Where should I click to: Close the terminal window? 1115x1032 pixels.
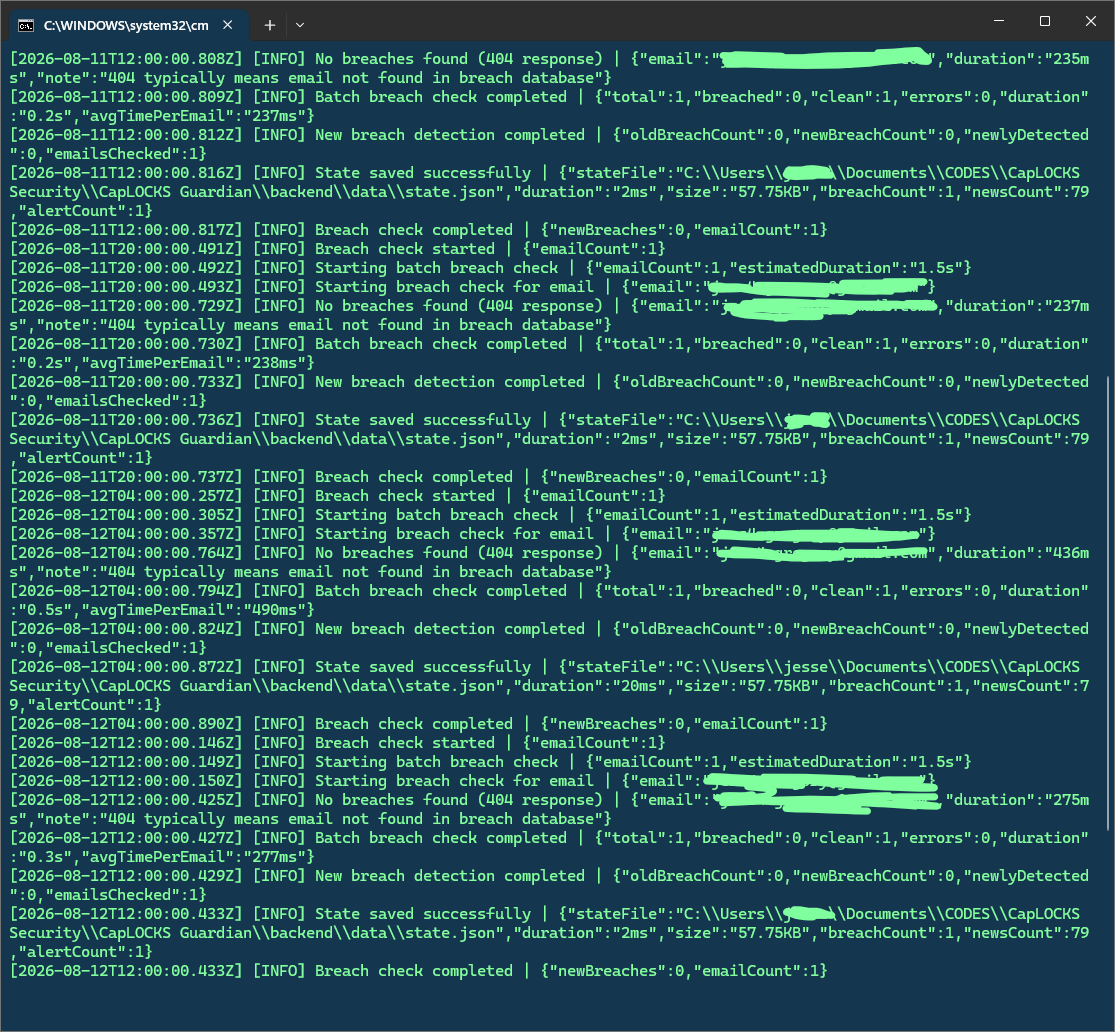pyautogui.click(x=1091, y=21)
